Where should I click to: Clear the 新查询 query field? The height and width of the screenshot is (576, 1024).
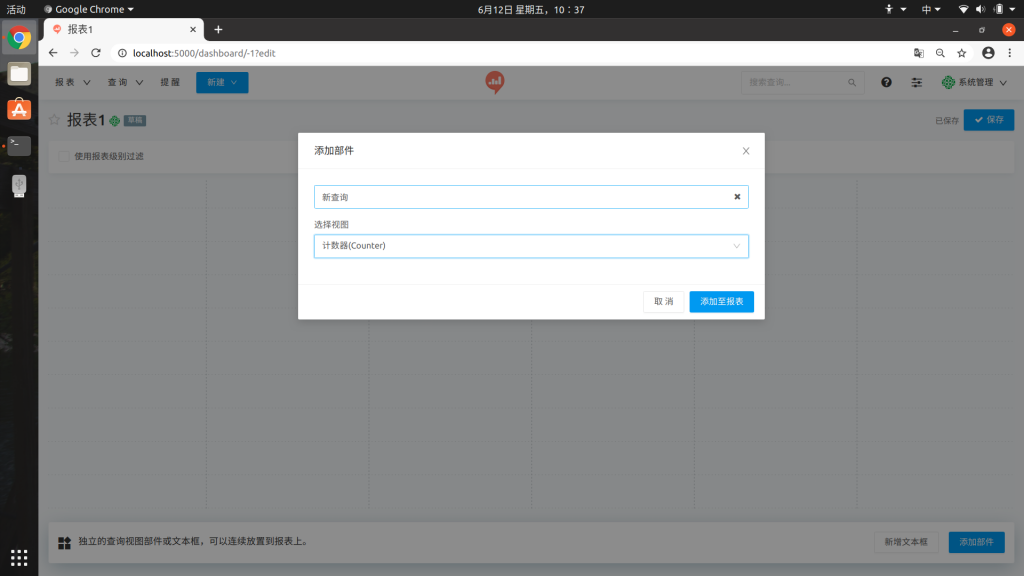click(737, 197)
